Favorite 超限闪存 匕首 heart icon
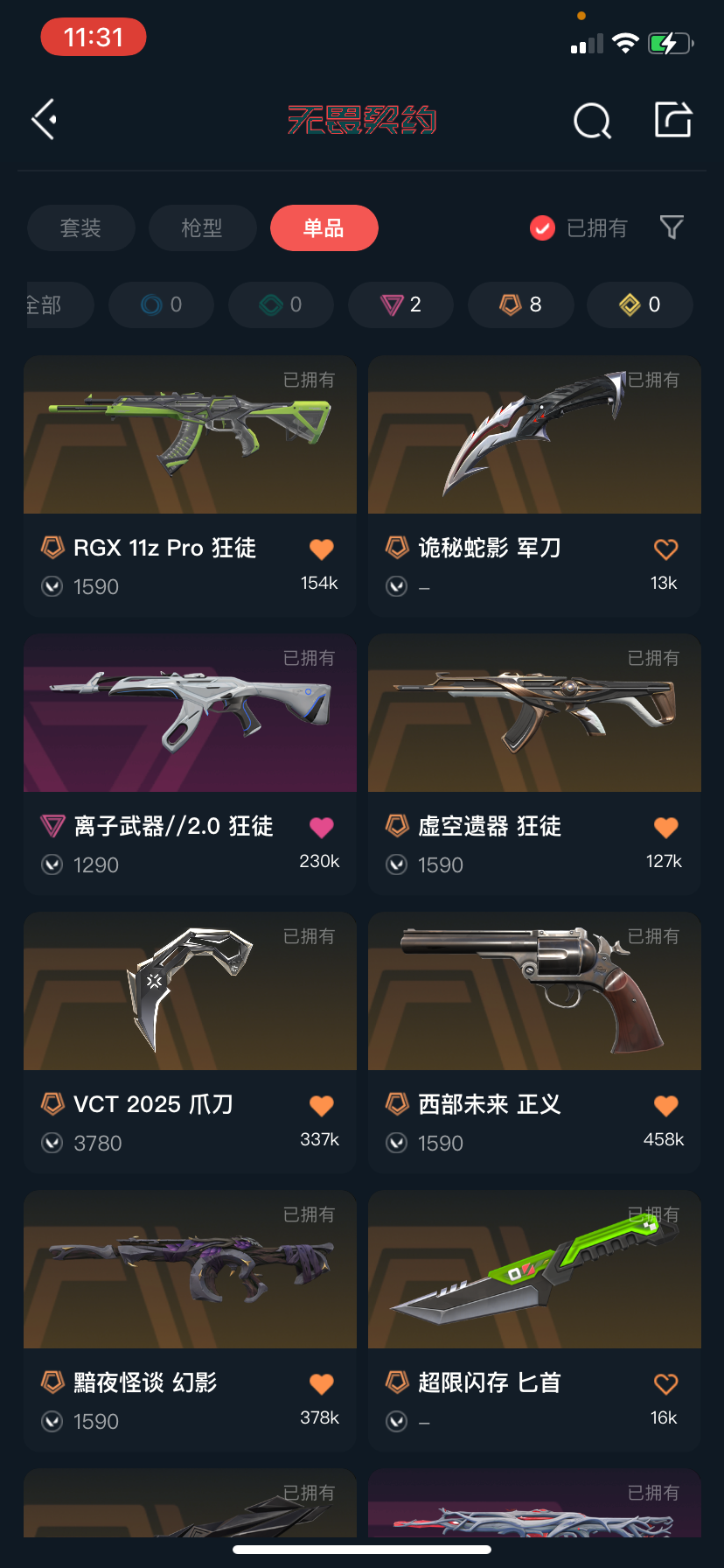Viewport: 724px width, 1568px height. pos(666,1383)
